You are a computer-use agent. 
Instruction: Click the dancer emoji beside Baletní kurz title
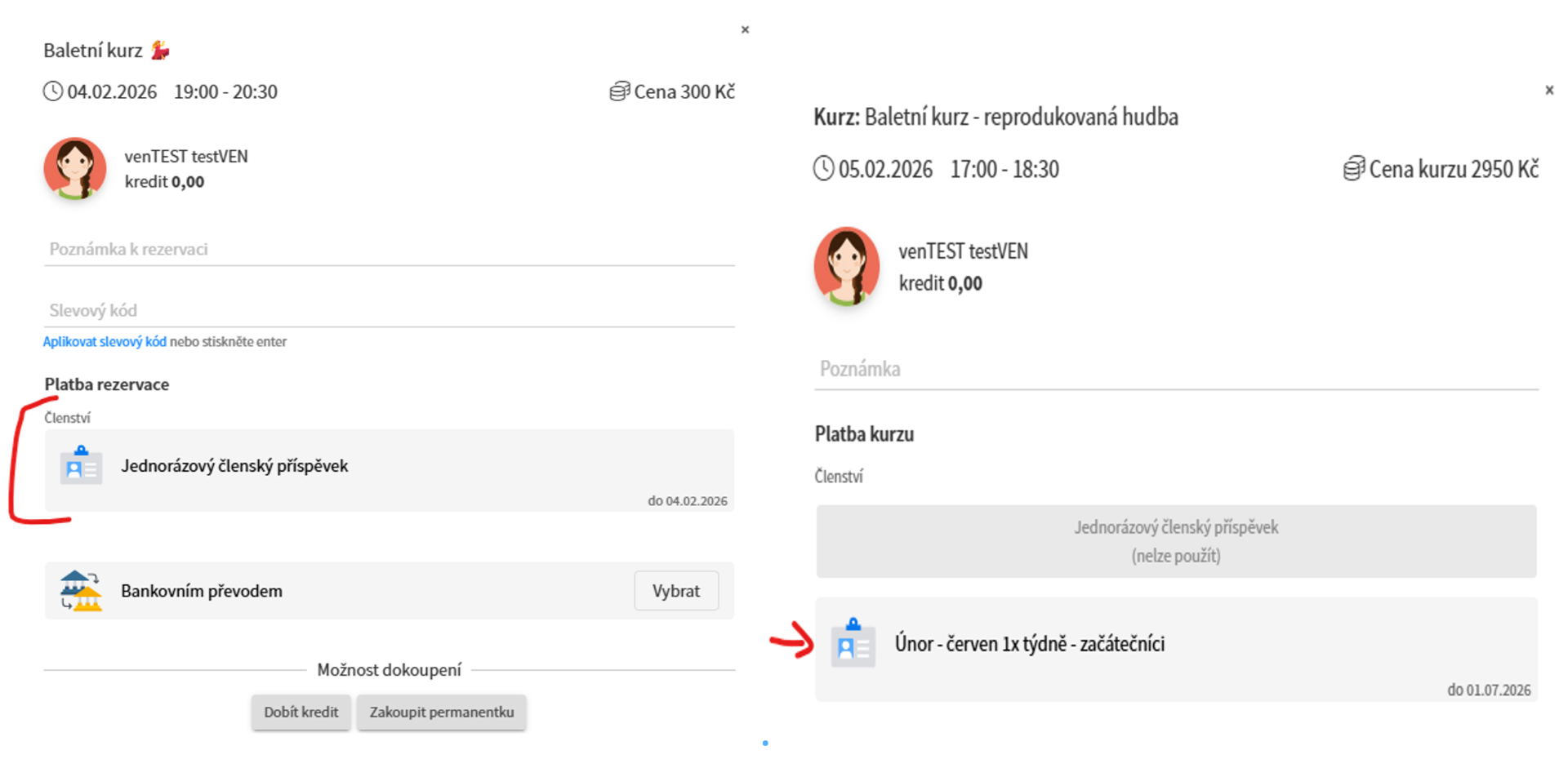pyautogui.click(x=160, y=51)
